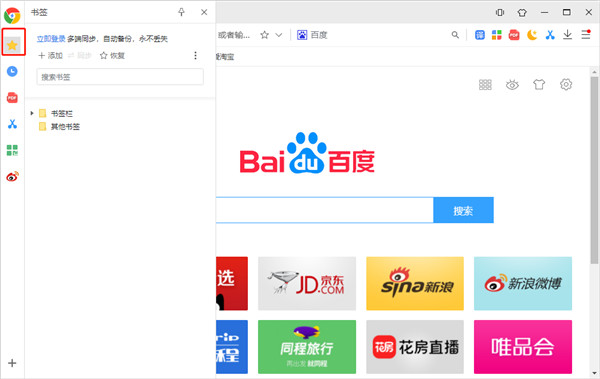This screenshot has width=600, height=379.
Task: Toggle the eye visibility icon on page
Action: point(512,85)
